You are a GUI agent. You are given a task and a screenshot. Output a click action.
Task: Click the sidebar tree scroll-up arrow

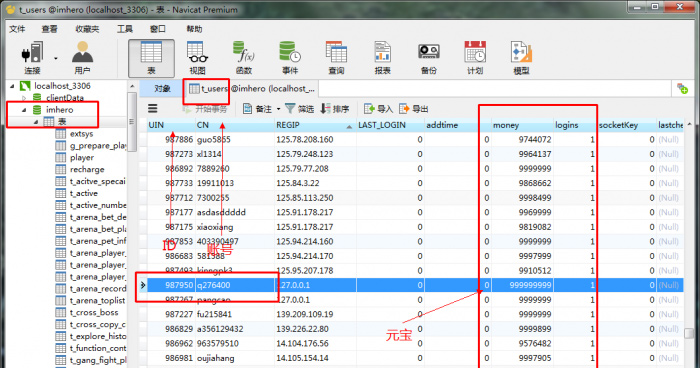point(132,86)
